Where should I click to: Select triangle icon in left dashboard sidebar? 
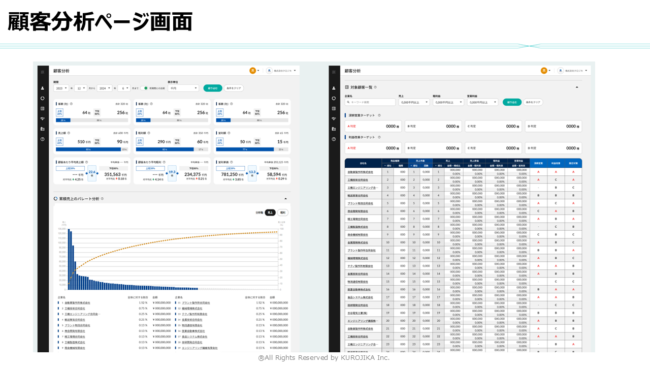click(43, 88)
